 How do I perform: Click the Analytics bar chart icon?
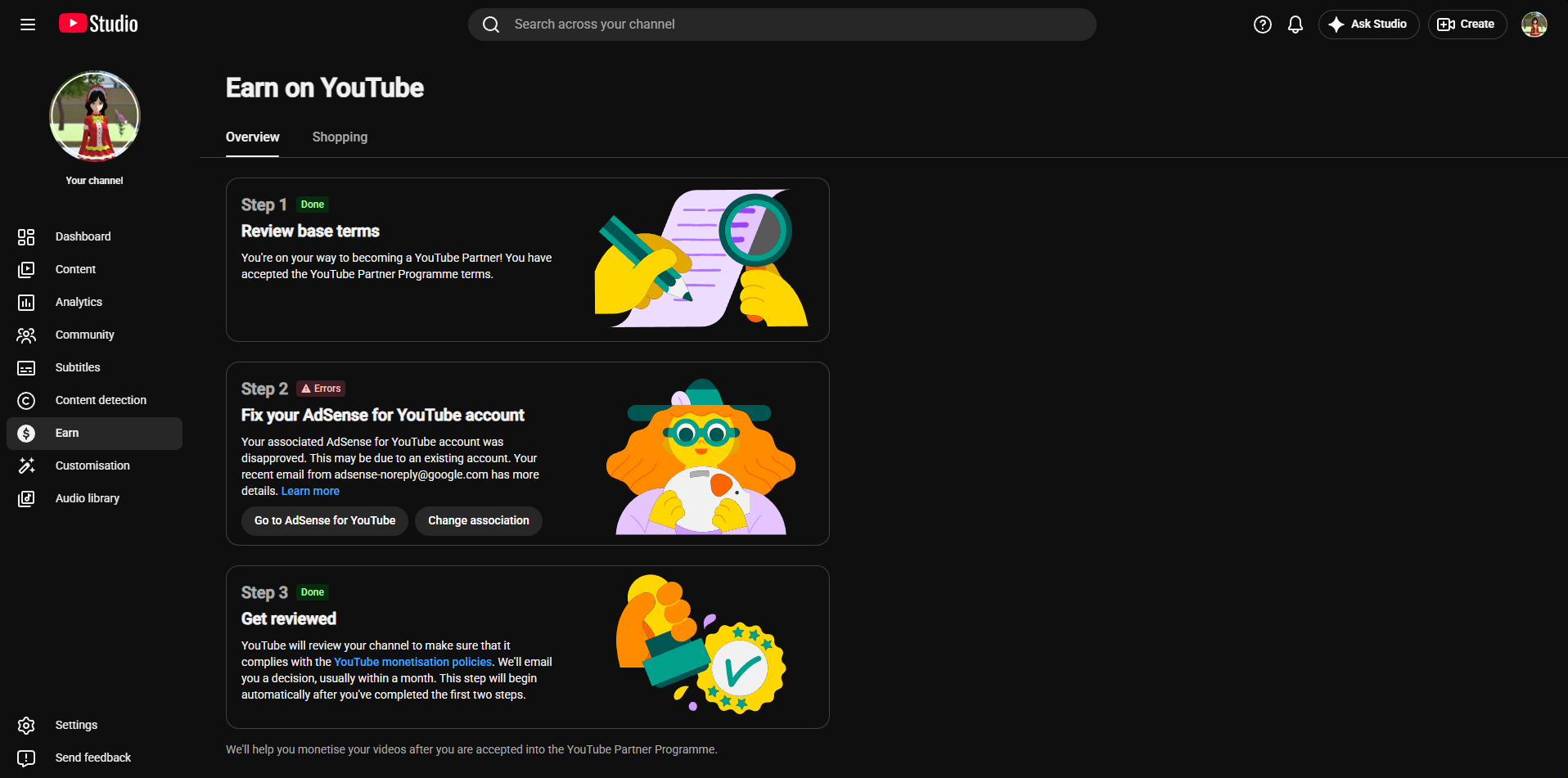(26, 303)
